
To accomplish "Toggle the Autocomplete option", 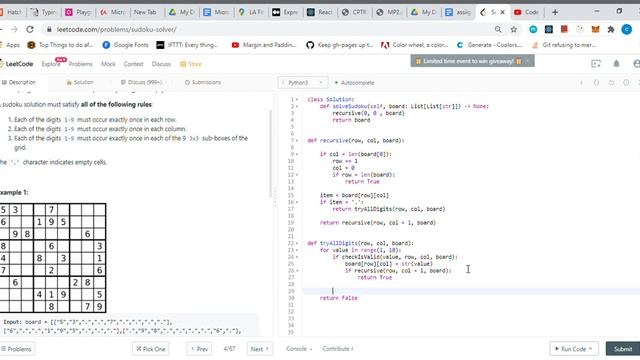I will [354, 83].
